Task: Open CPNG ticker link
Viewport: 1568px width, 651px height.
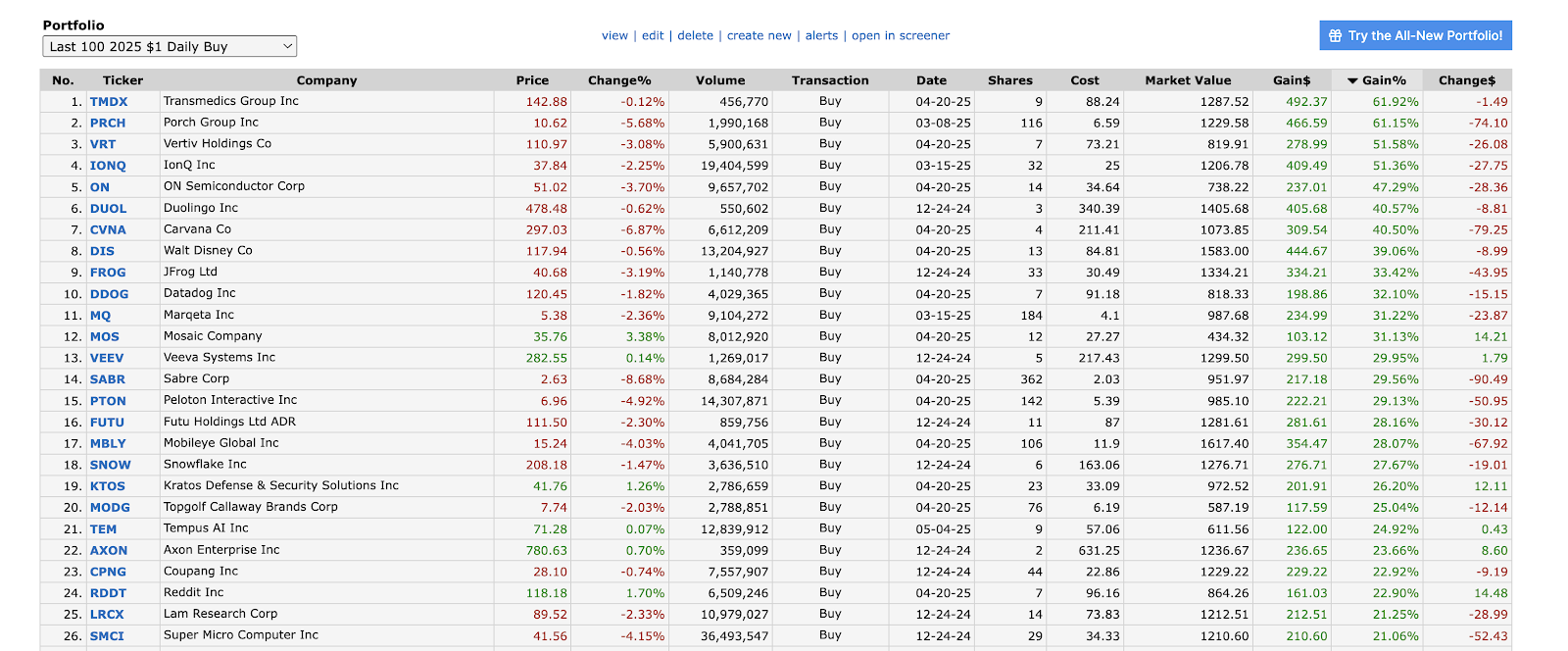Action: (x=108, y=572)
